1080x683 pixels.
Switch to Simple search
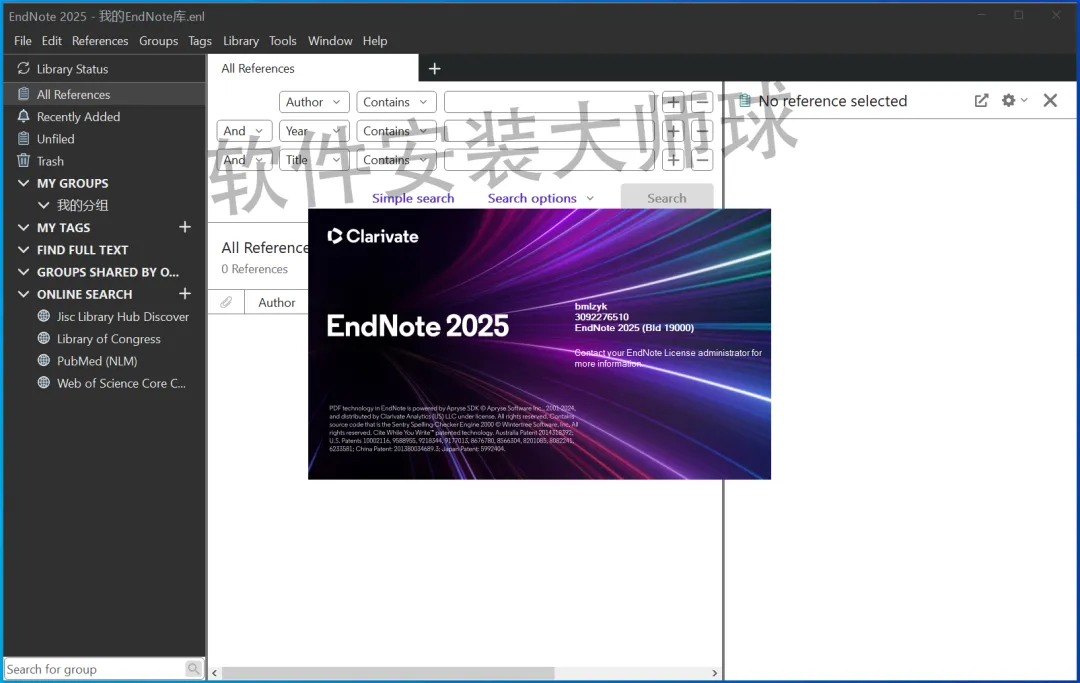coord(413,198)
